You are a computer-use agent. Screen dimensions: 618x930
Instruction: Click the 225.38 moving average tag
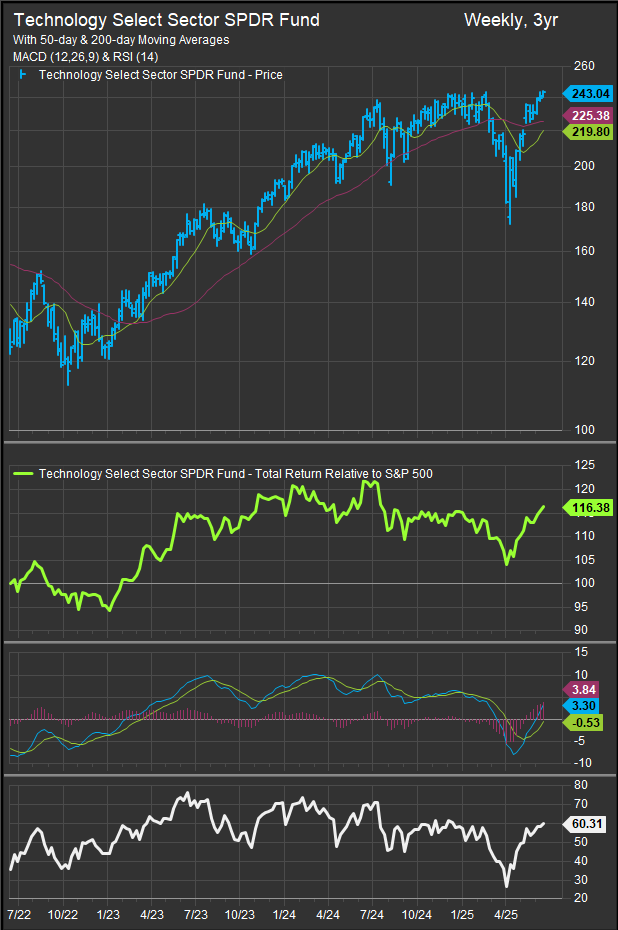[588, 116]
